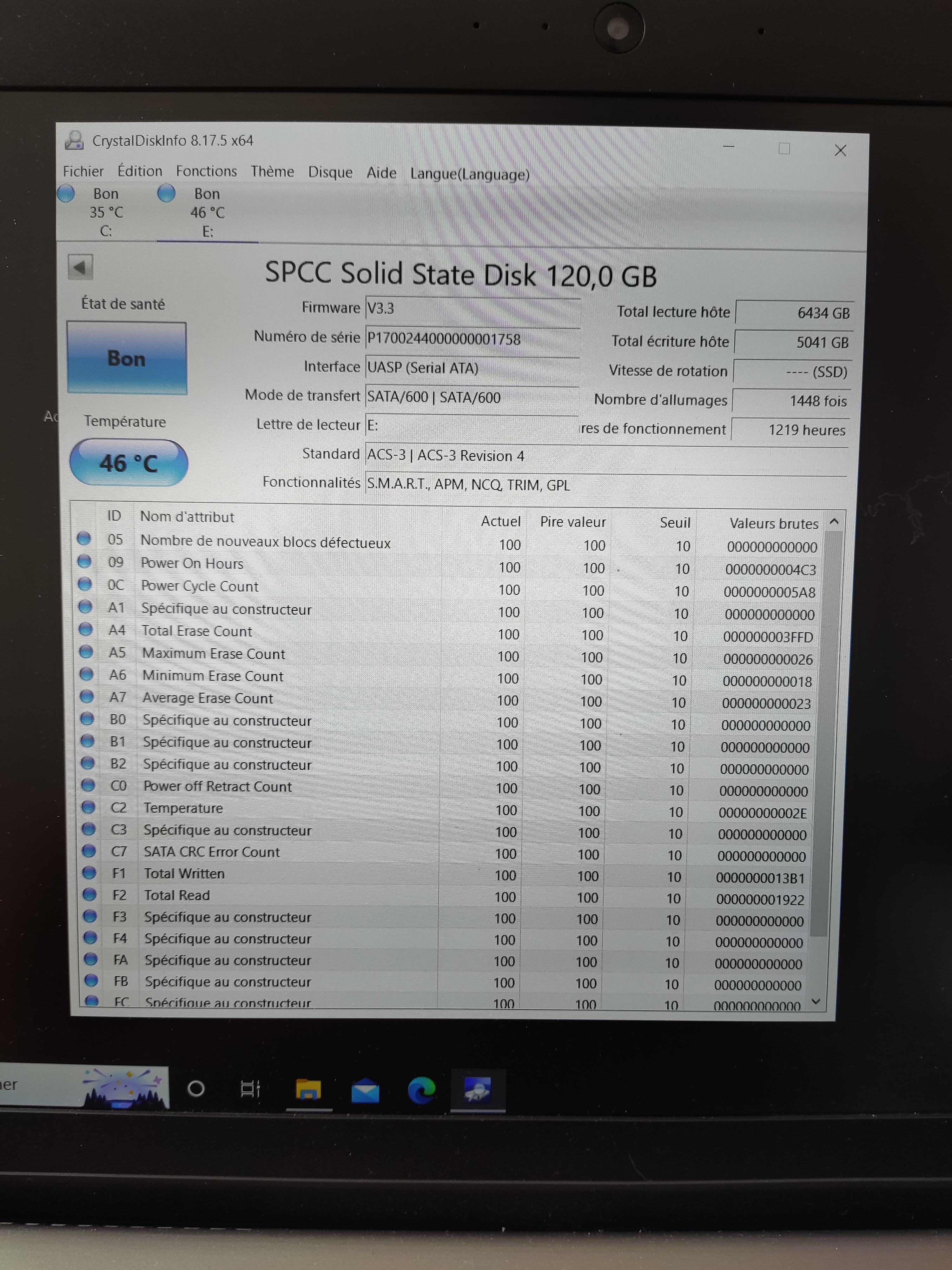
Task: Open the Édition menu
Action: pos(139,171)
